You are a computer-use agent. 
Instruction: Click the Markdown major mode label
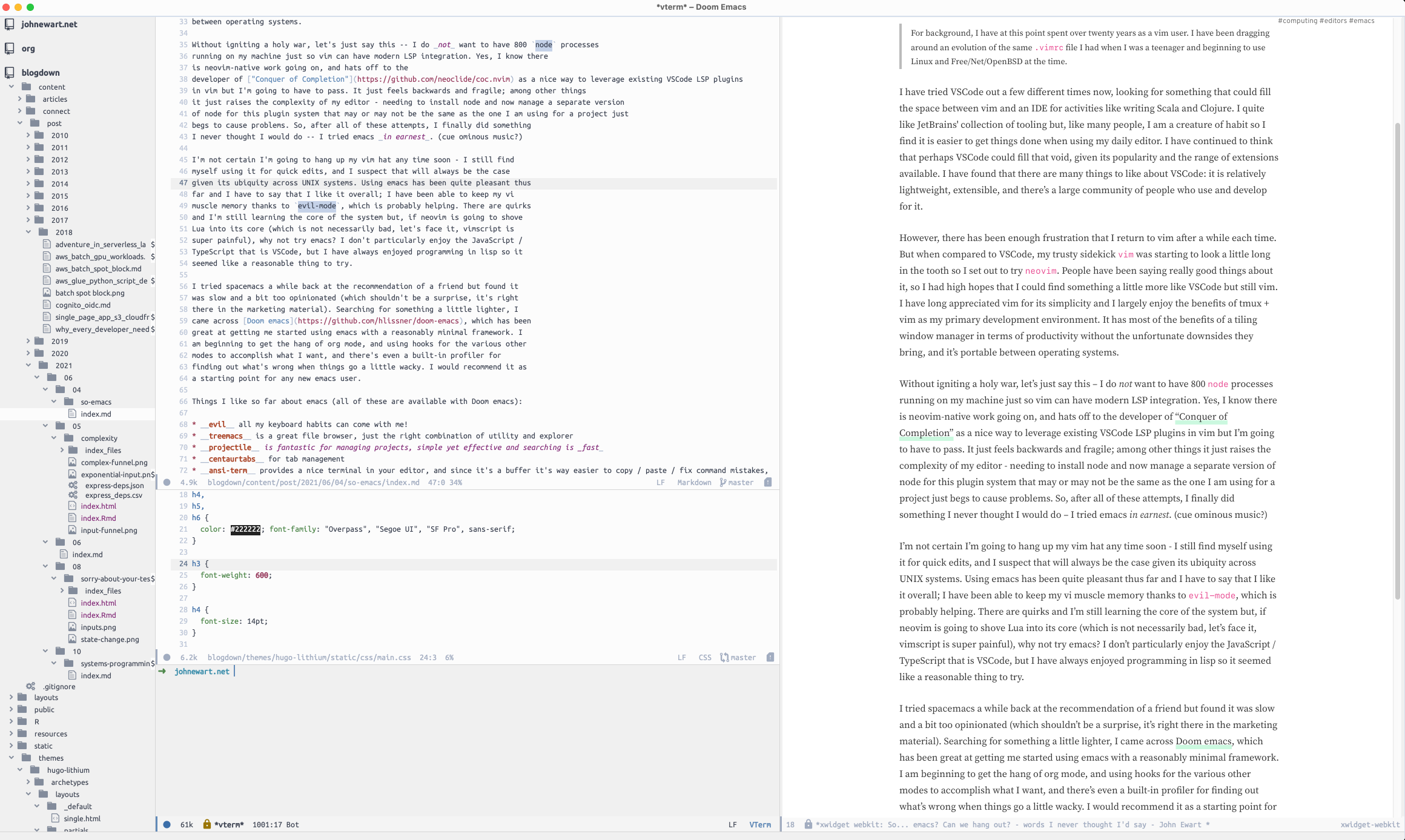pyautogui.click(x=694, y=483)
